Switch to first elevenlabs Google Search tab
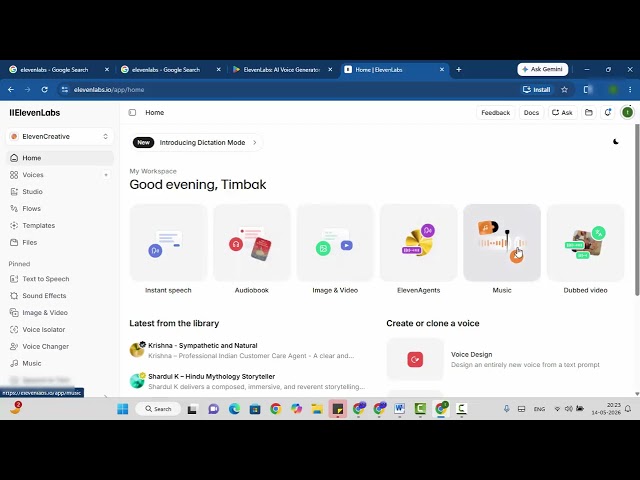 [59, 70]
